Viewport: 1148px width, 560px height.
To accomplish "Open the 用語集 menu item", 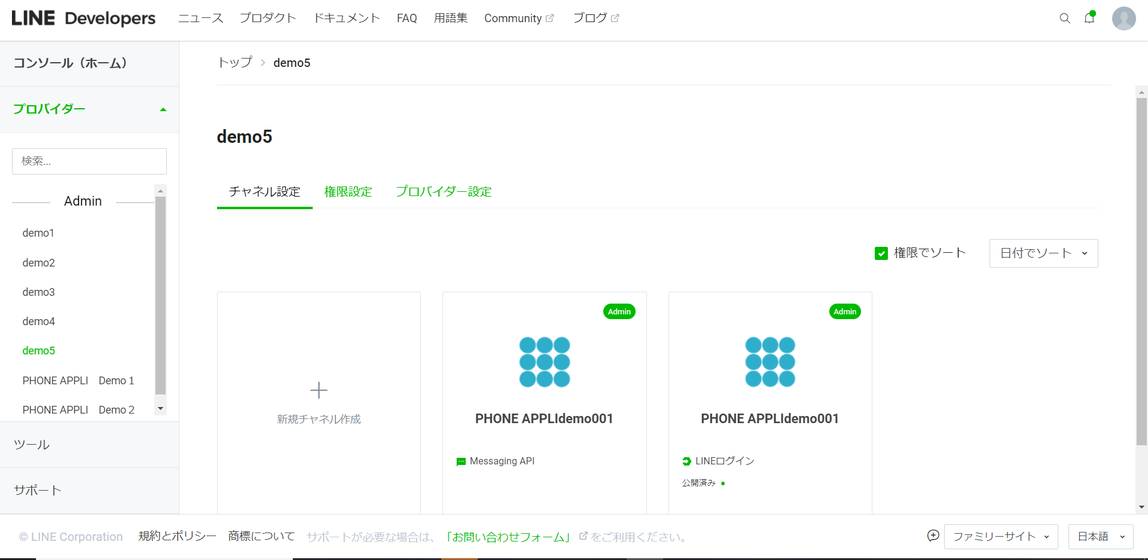I will click(450, 18).
